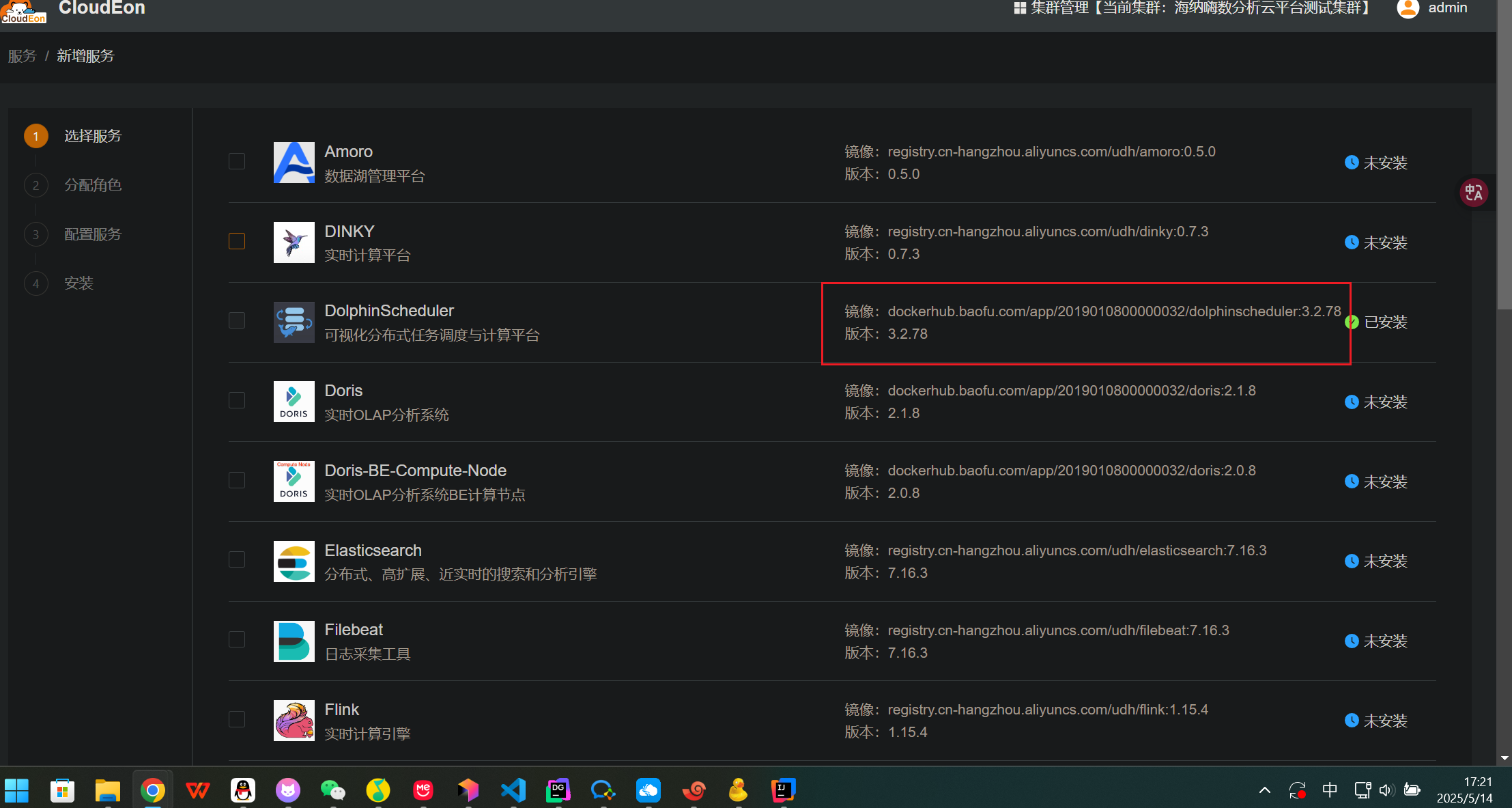Select the Doris service checkbox
Viewport: 1512px width, 808px height.
[x=237, y=400]
